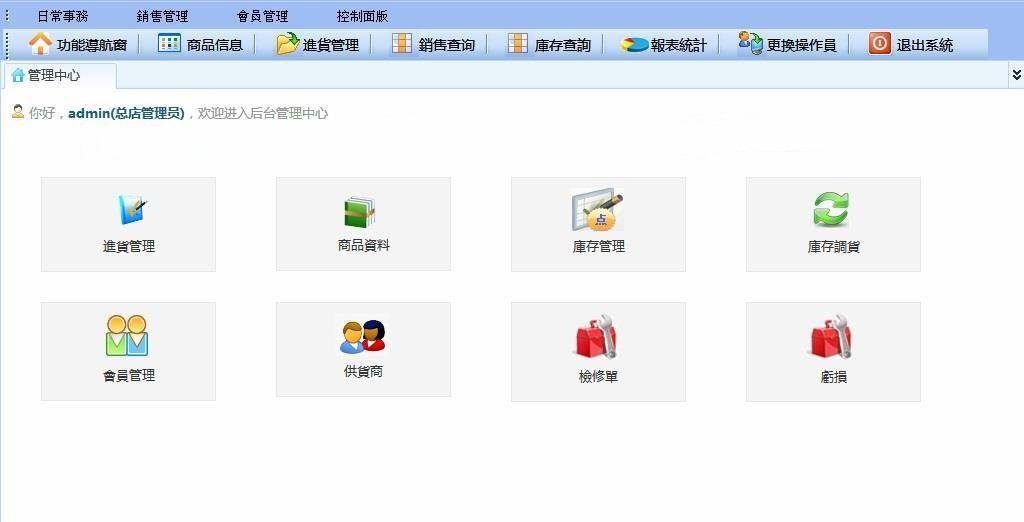This screenshot has height=522, width=1024.
Task: Open the 庫存管理 spreadsheet tile icon
Action: (598, 210)
